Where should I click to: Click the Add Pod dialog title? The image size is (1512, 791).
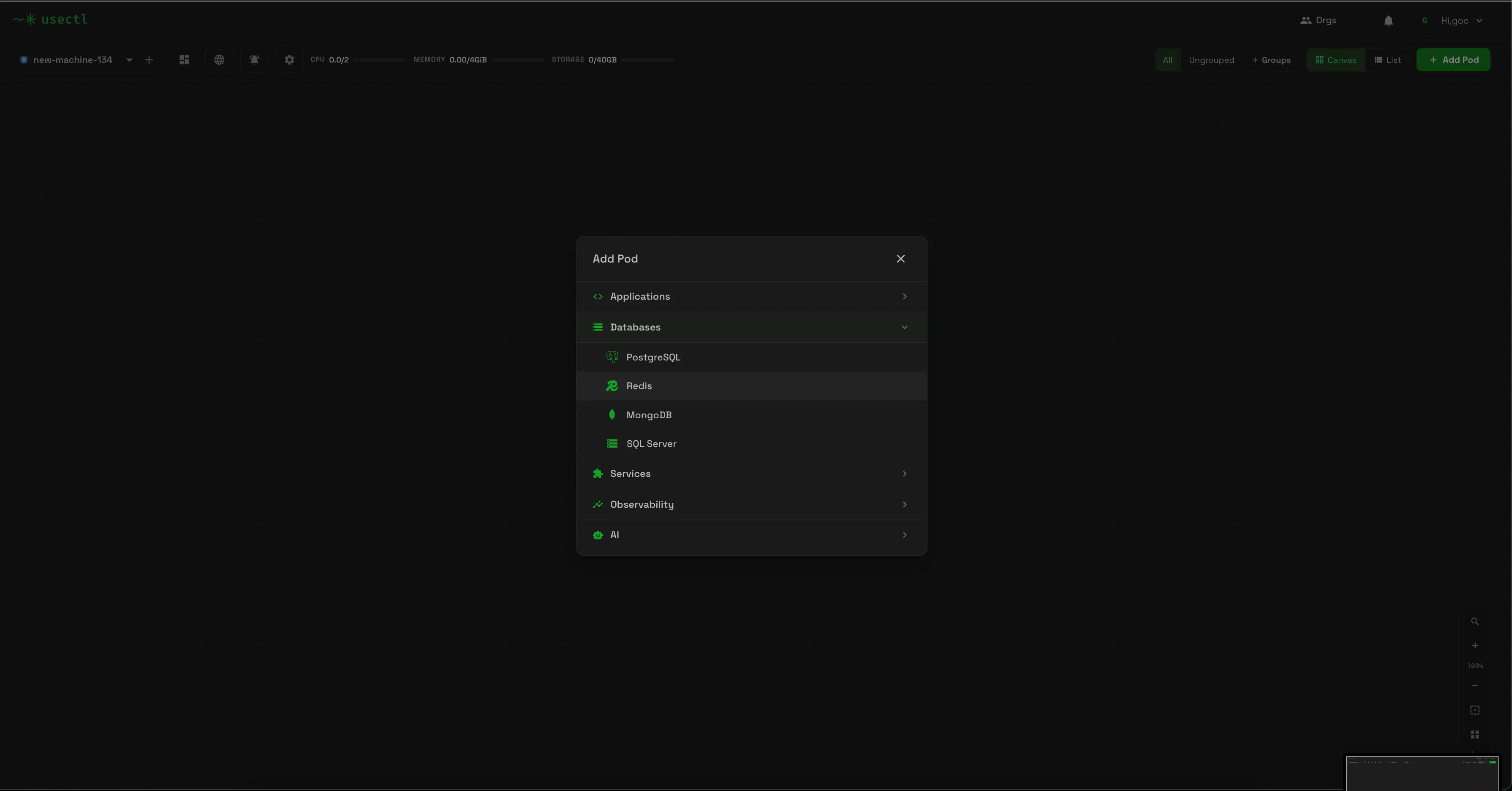click(x=615, y=259)
